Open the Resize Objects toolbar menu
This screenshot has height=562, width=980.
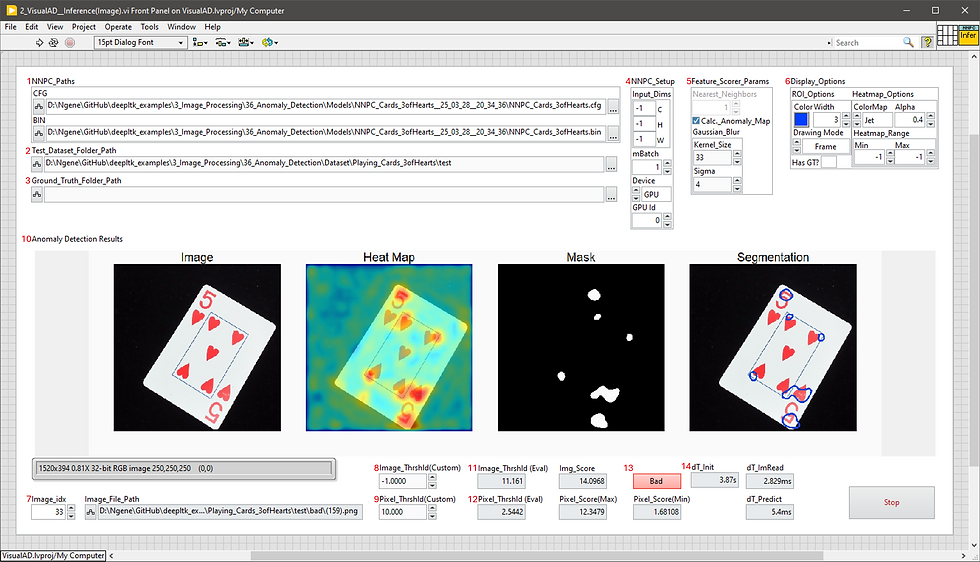(x=246, y=43)
